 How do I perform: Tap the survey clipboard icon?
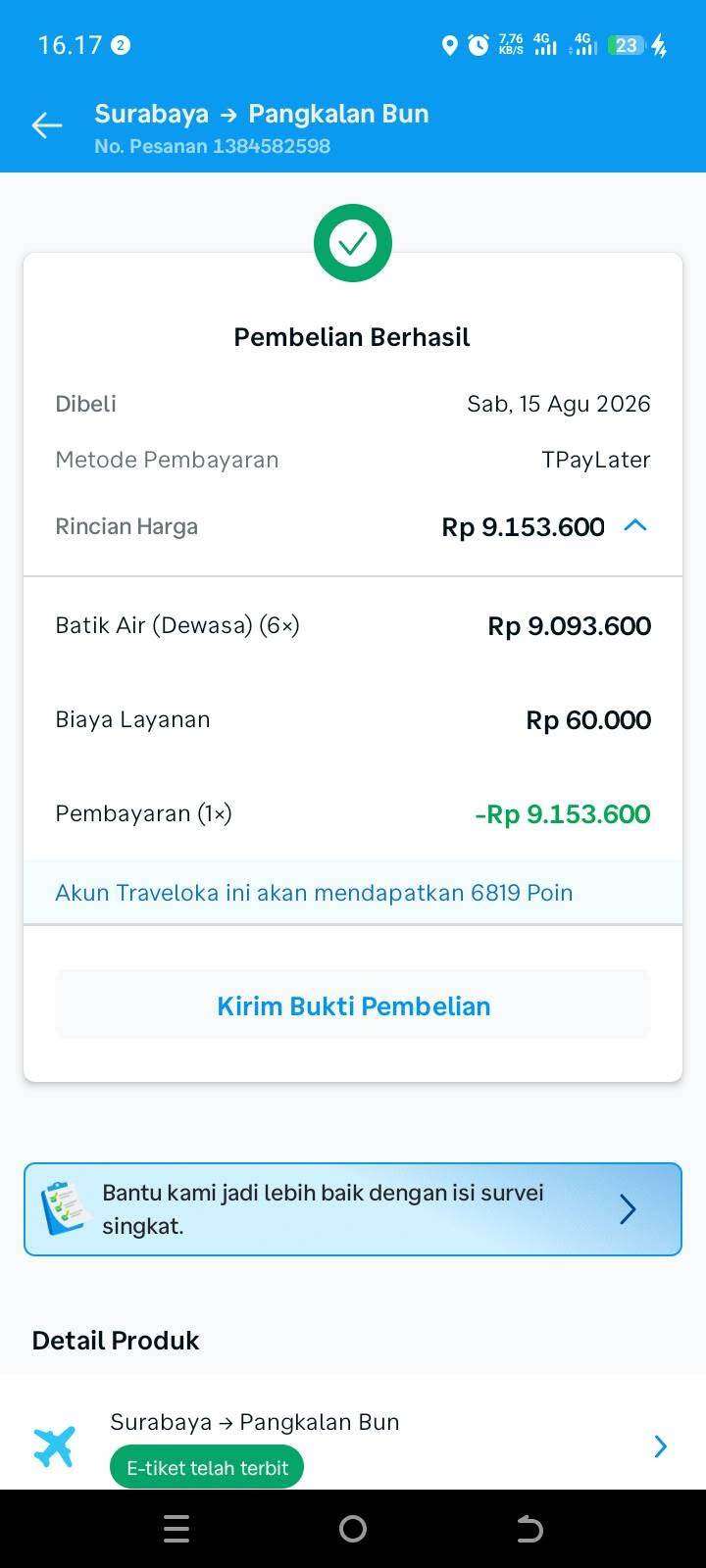[65, 1207]
